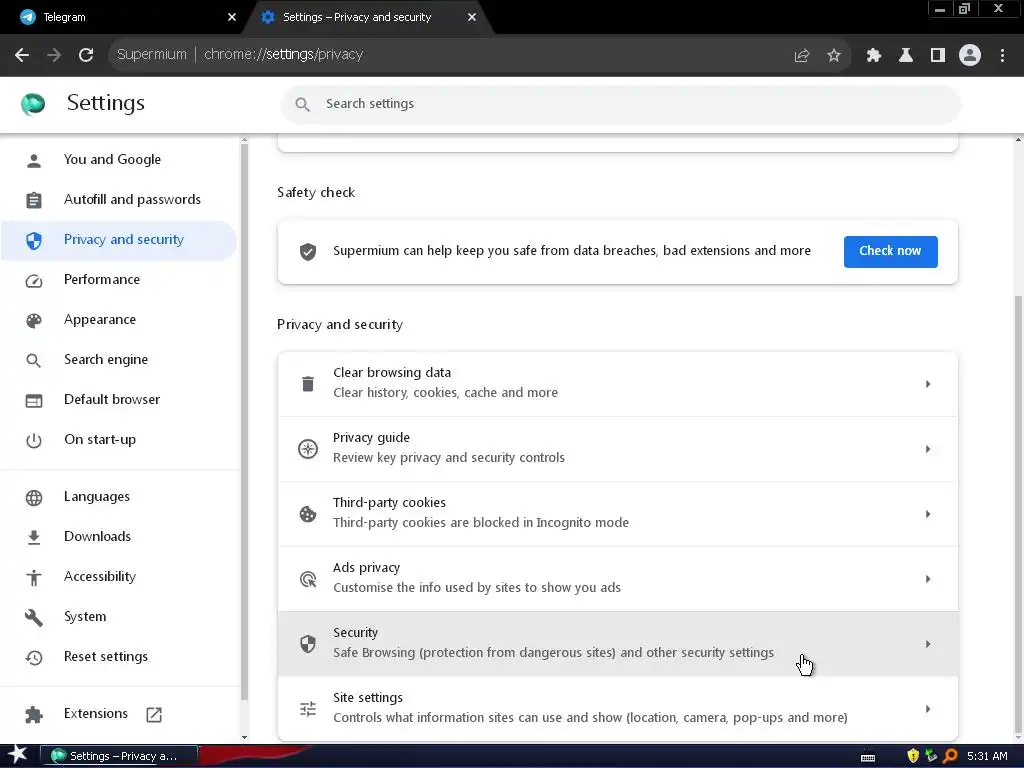This screenshot has width=1024, height=768.
Task: Click the sidebar scrollbar down arrow
Action: click(x=244, y=737)
